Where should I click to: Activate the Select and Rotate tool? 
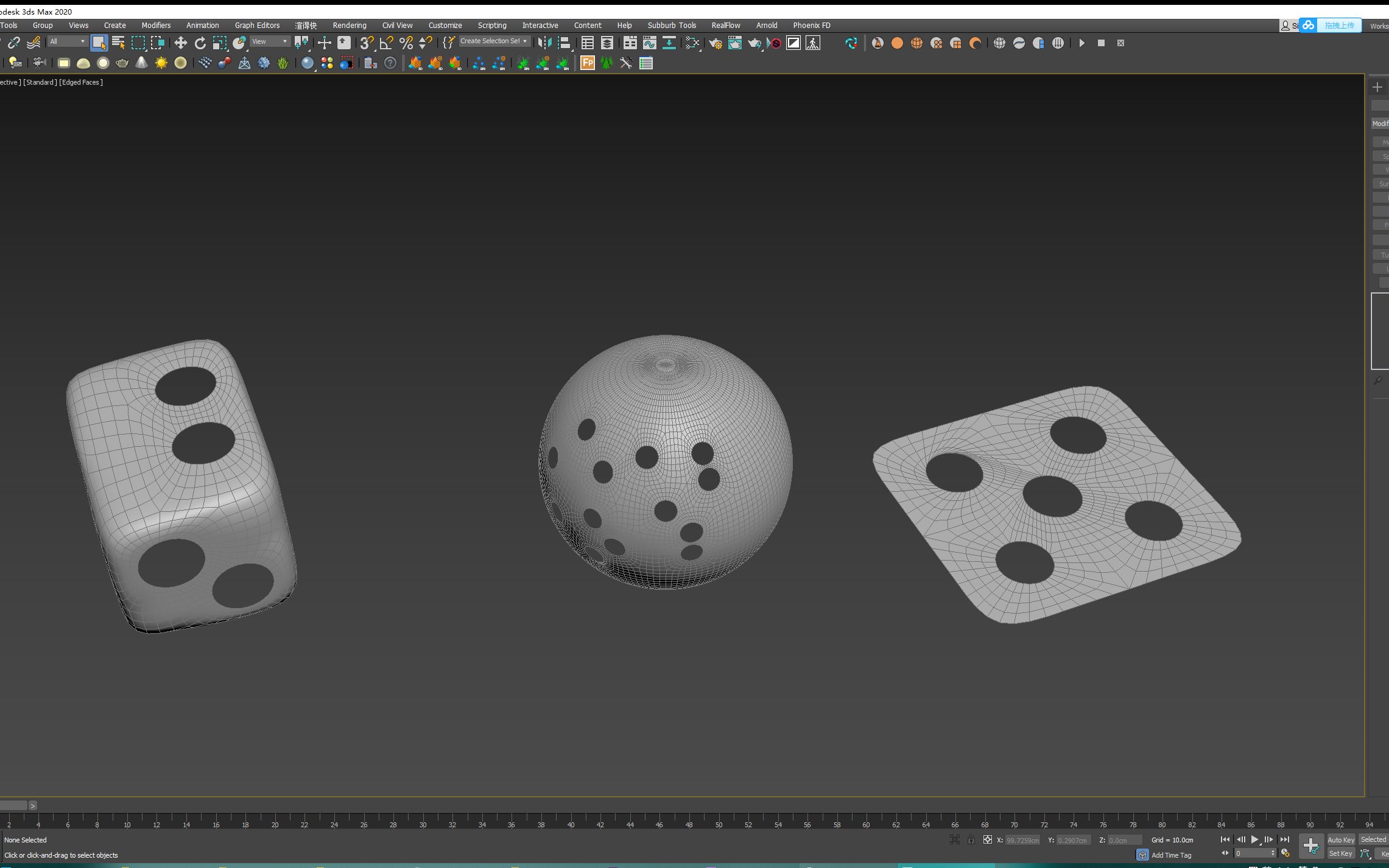pos(200,43)
